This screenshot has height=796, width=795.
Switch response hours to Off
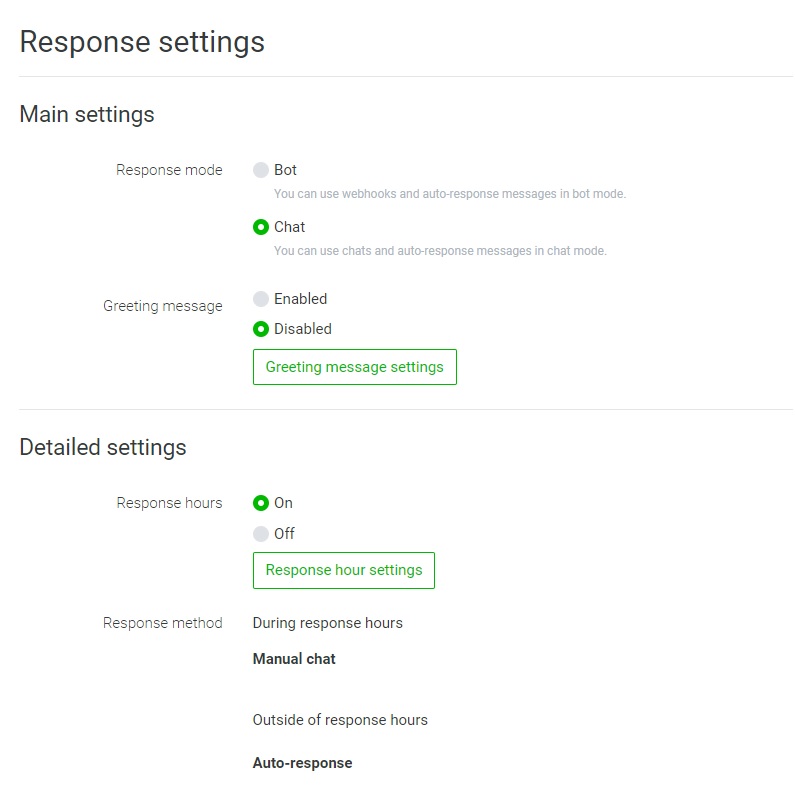[261, 534]
